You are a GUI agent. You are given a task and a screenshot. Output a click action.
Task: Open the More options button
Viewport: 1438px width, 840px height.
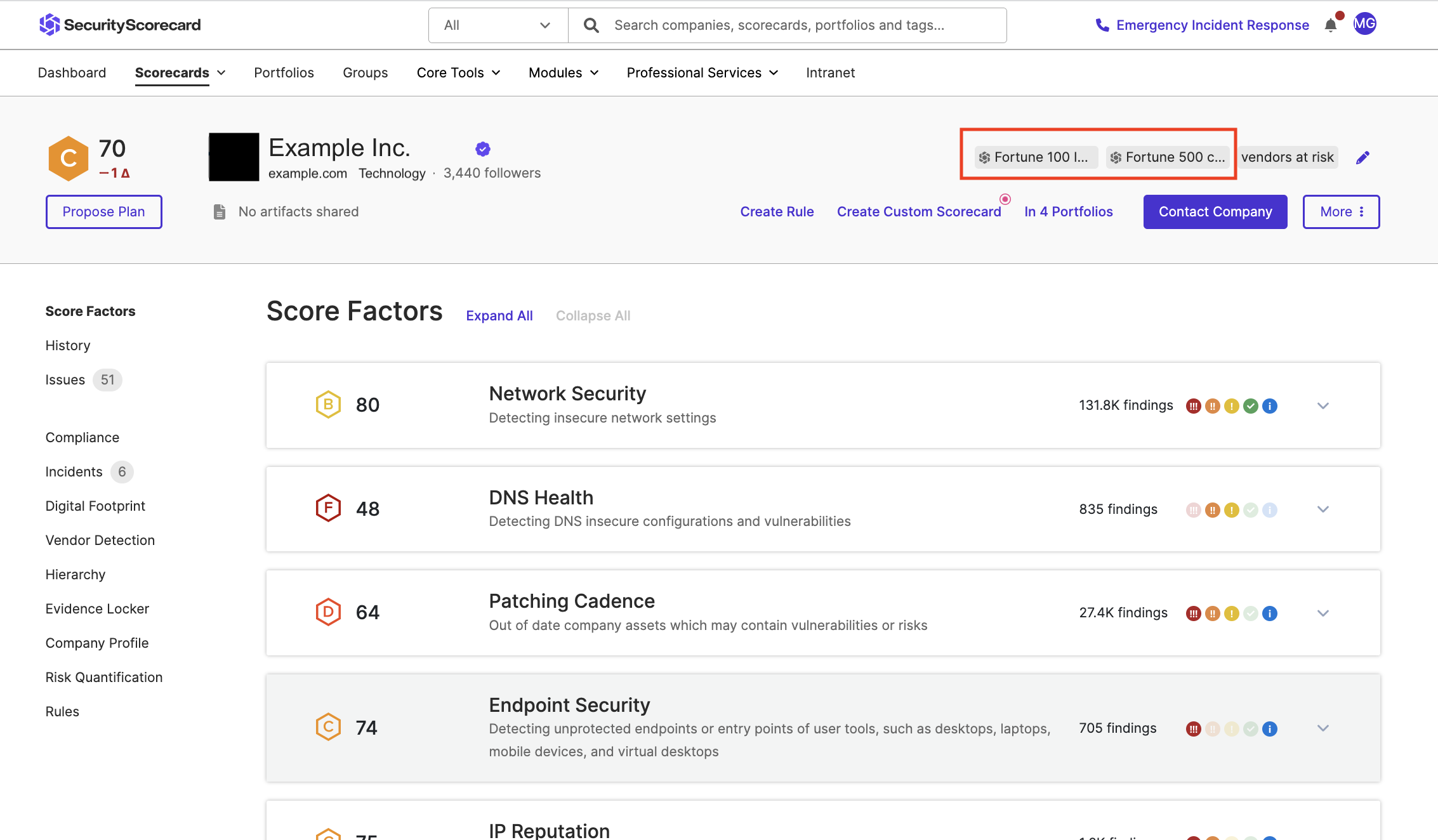coord(1341,212)
